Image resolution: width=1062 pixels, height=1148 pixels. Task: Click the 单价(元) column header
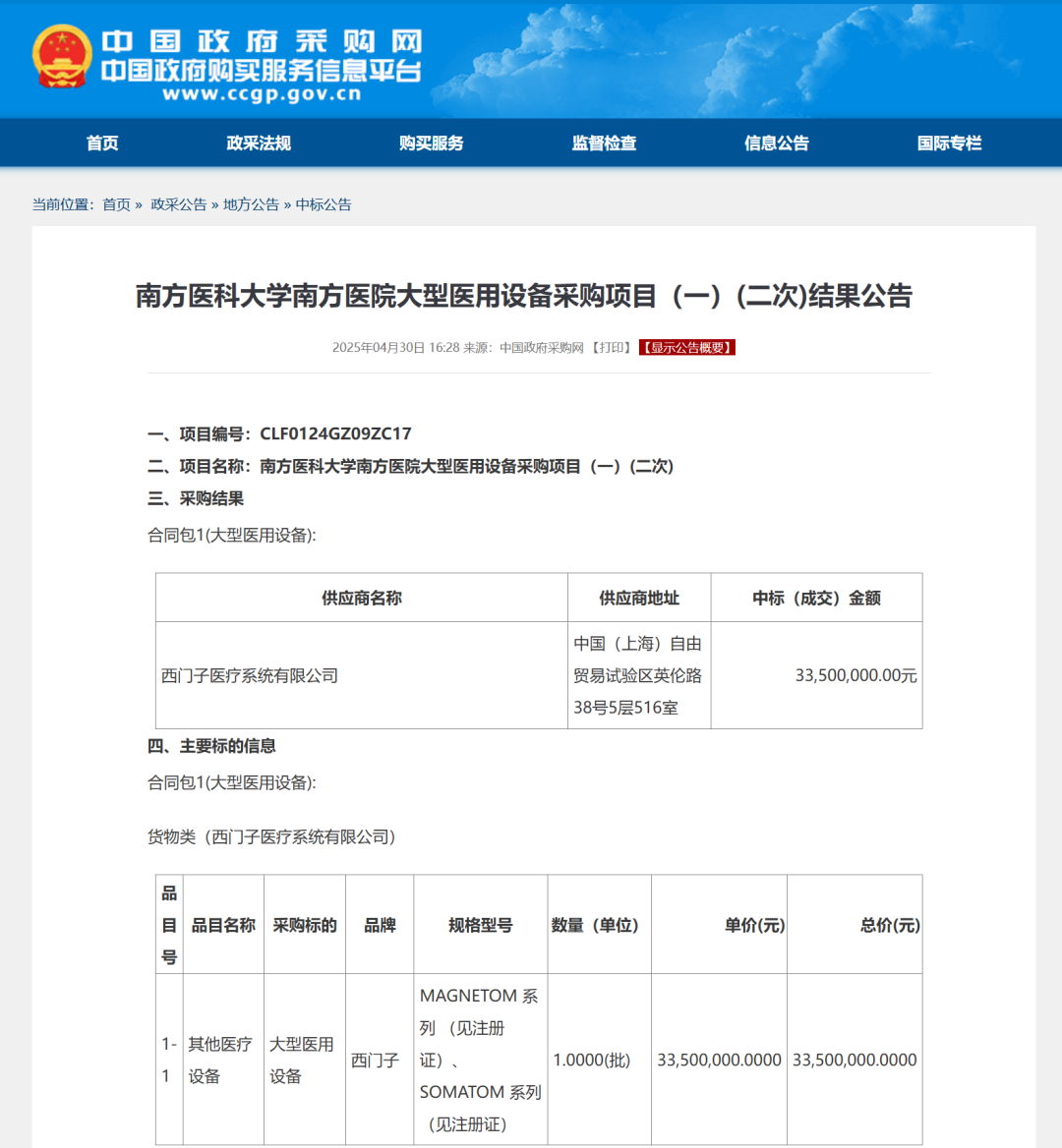[x=719, y=925]
